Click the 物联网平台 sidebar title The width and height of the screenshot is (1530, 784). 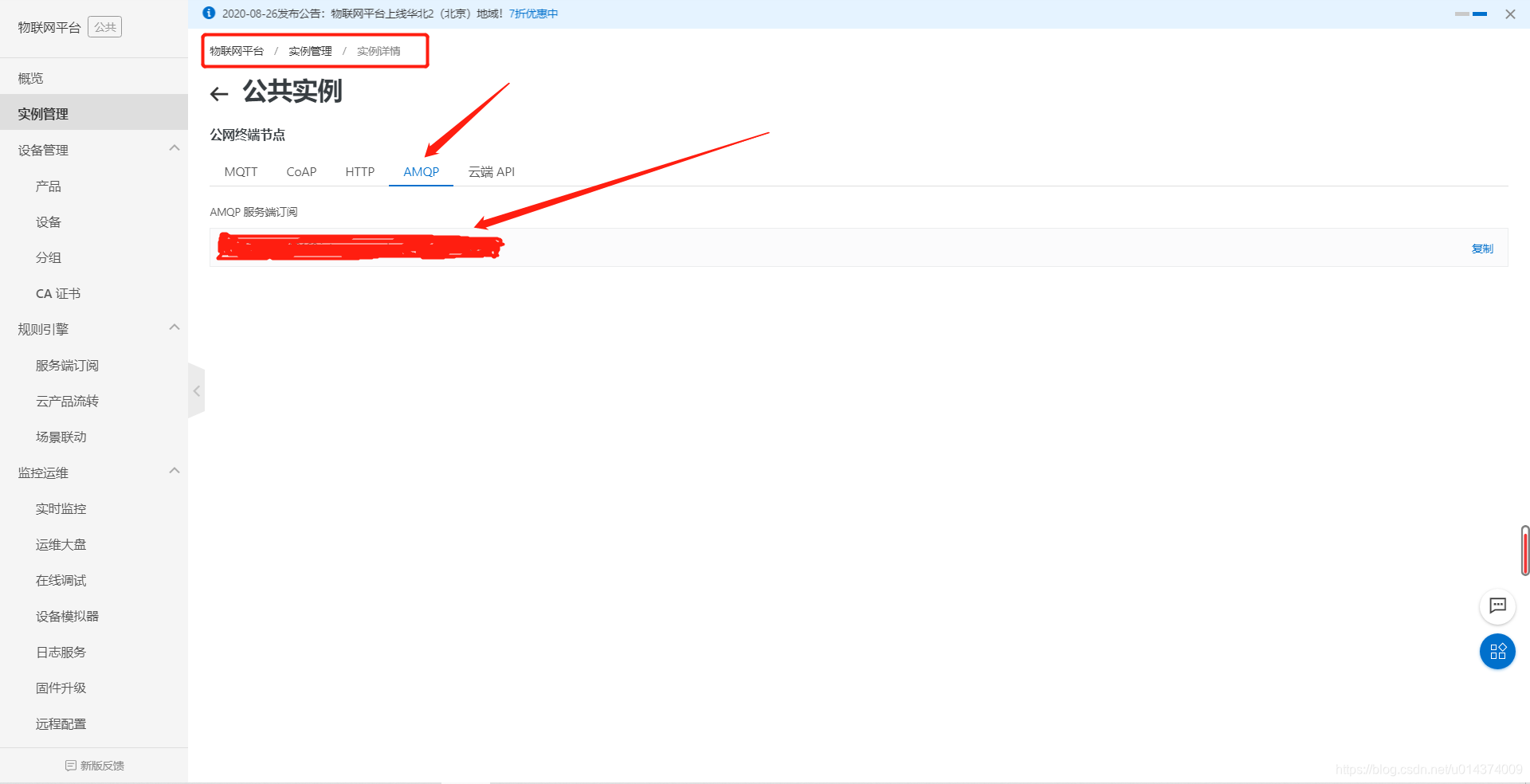49,28
